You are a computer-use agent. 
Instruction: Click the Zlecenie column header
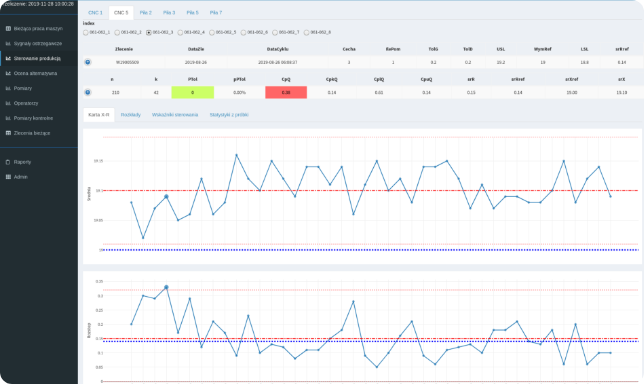pos(124,49)
